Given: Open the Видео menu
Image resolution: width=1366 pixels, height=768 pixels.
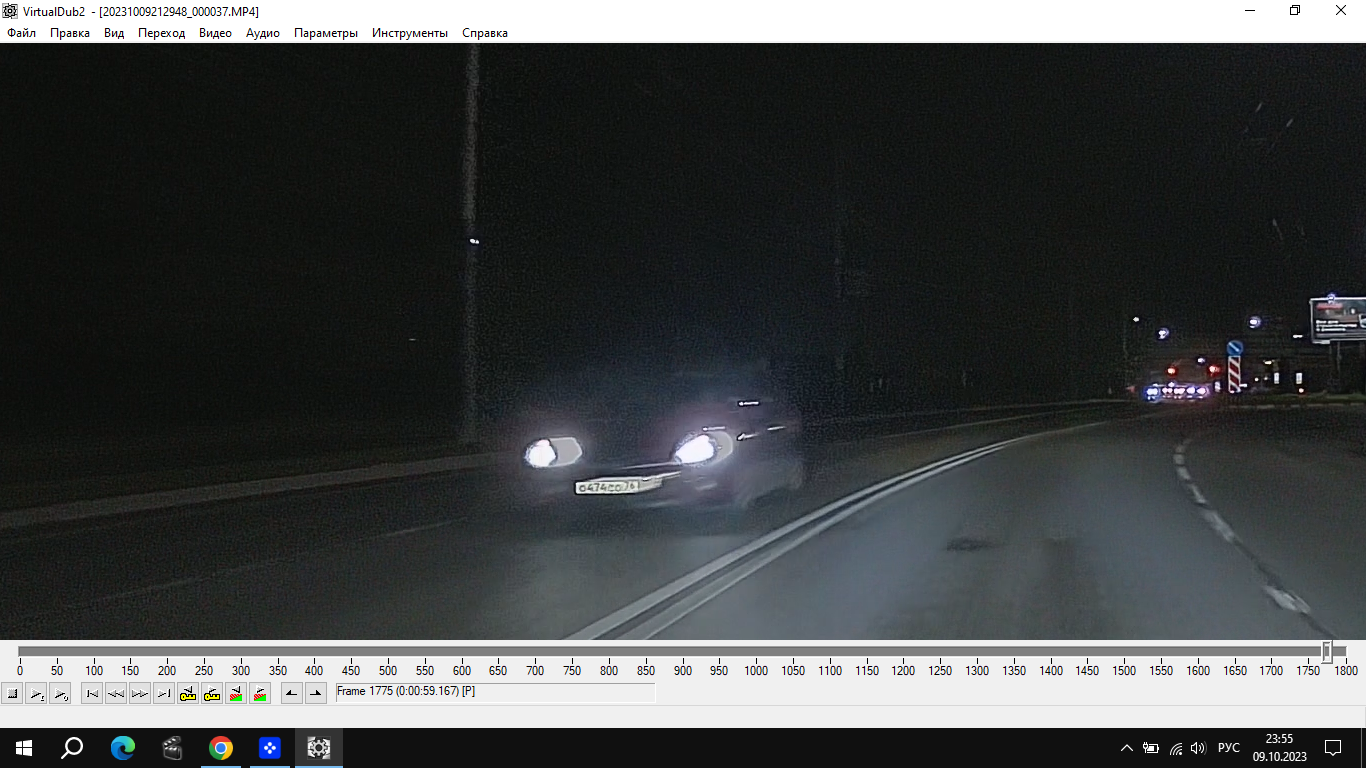Looking at the screenshot, I should coord(215,33).
